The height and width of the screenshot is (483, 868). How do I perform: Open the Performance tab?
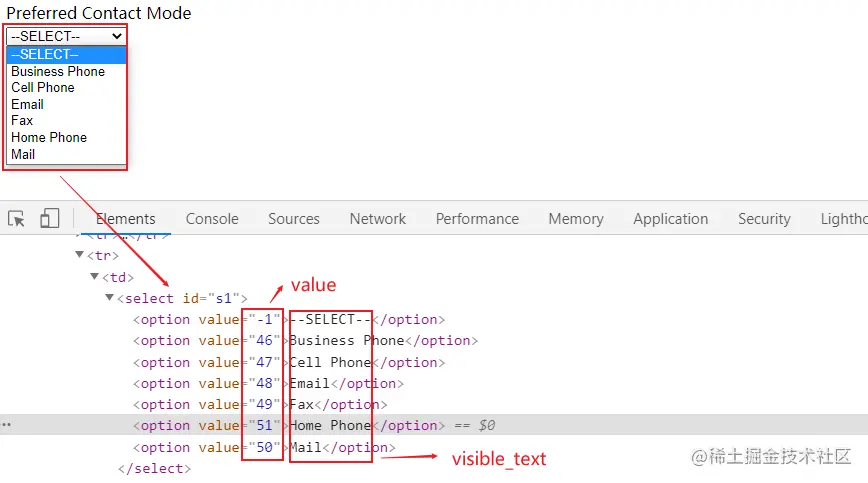click(477, 219)
